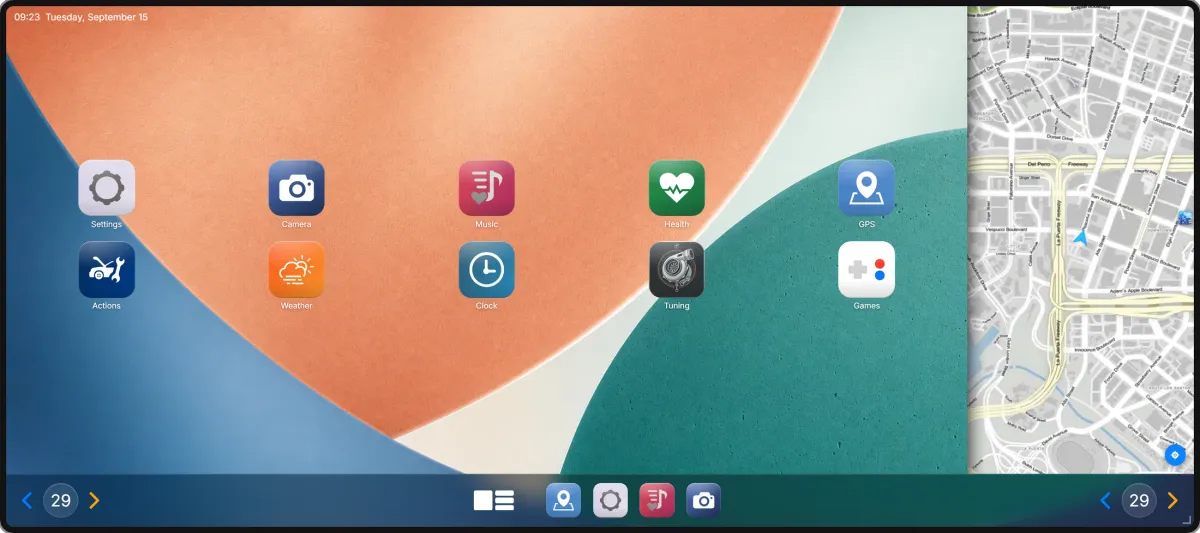Open the Health app
Viewport: 1200px width, 533px height.
click(676, 188)
